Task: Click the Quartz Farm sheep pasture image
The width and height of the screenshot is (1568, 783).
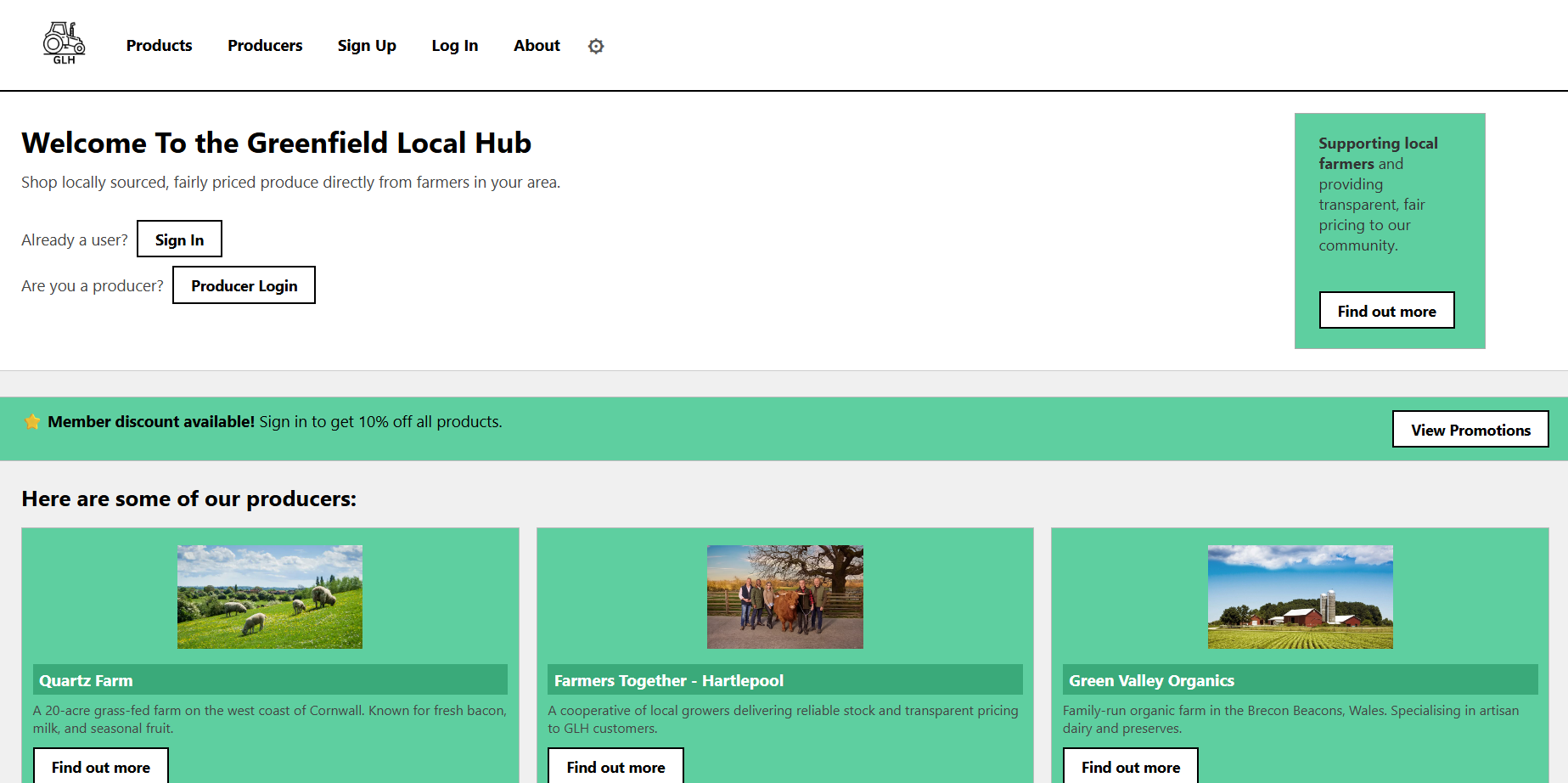Action: (x=270, y=597)
